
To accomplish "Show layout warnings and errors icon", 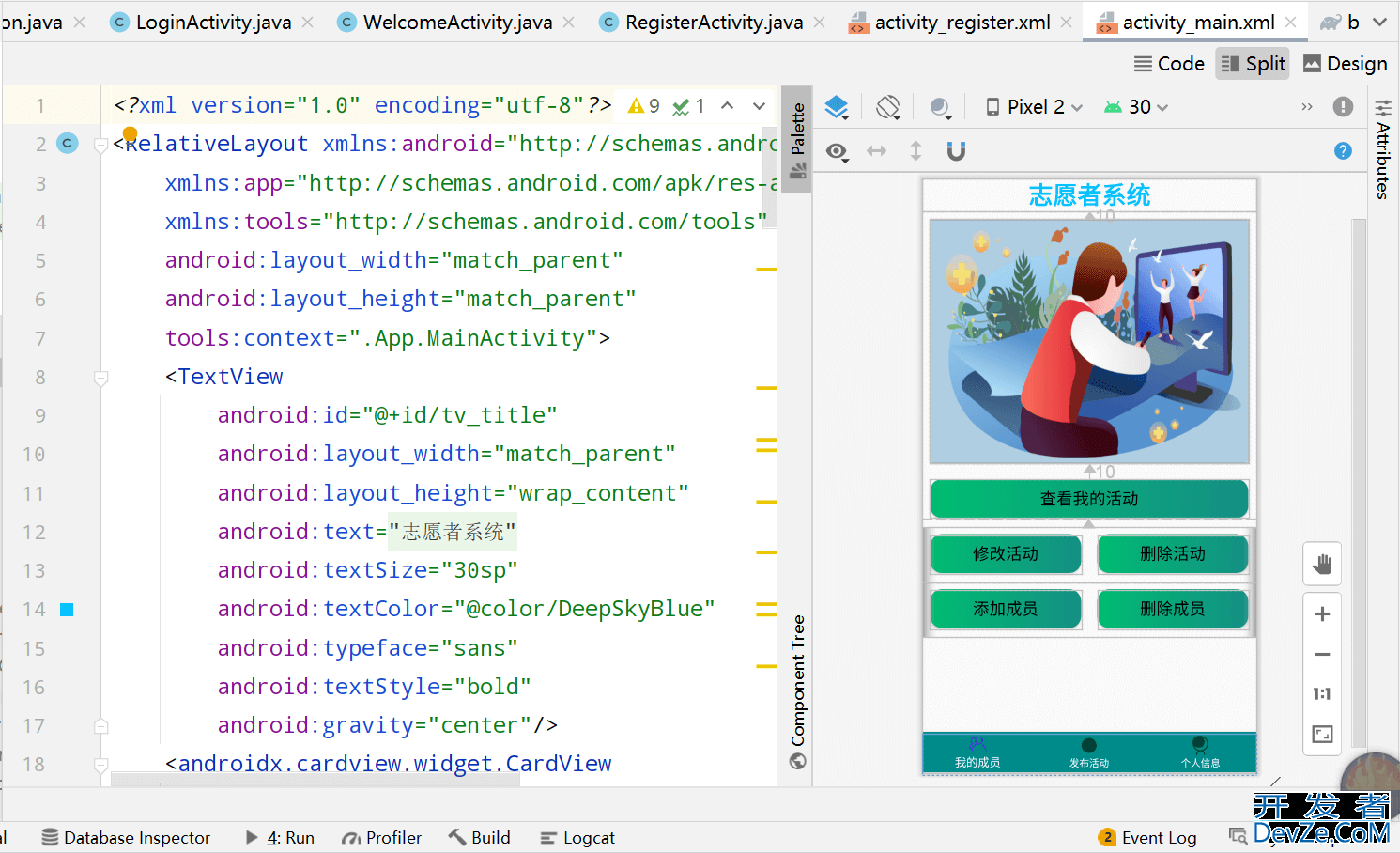I will pos(1343,106).
